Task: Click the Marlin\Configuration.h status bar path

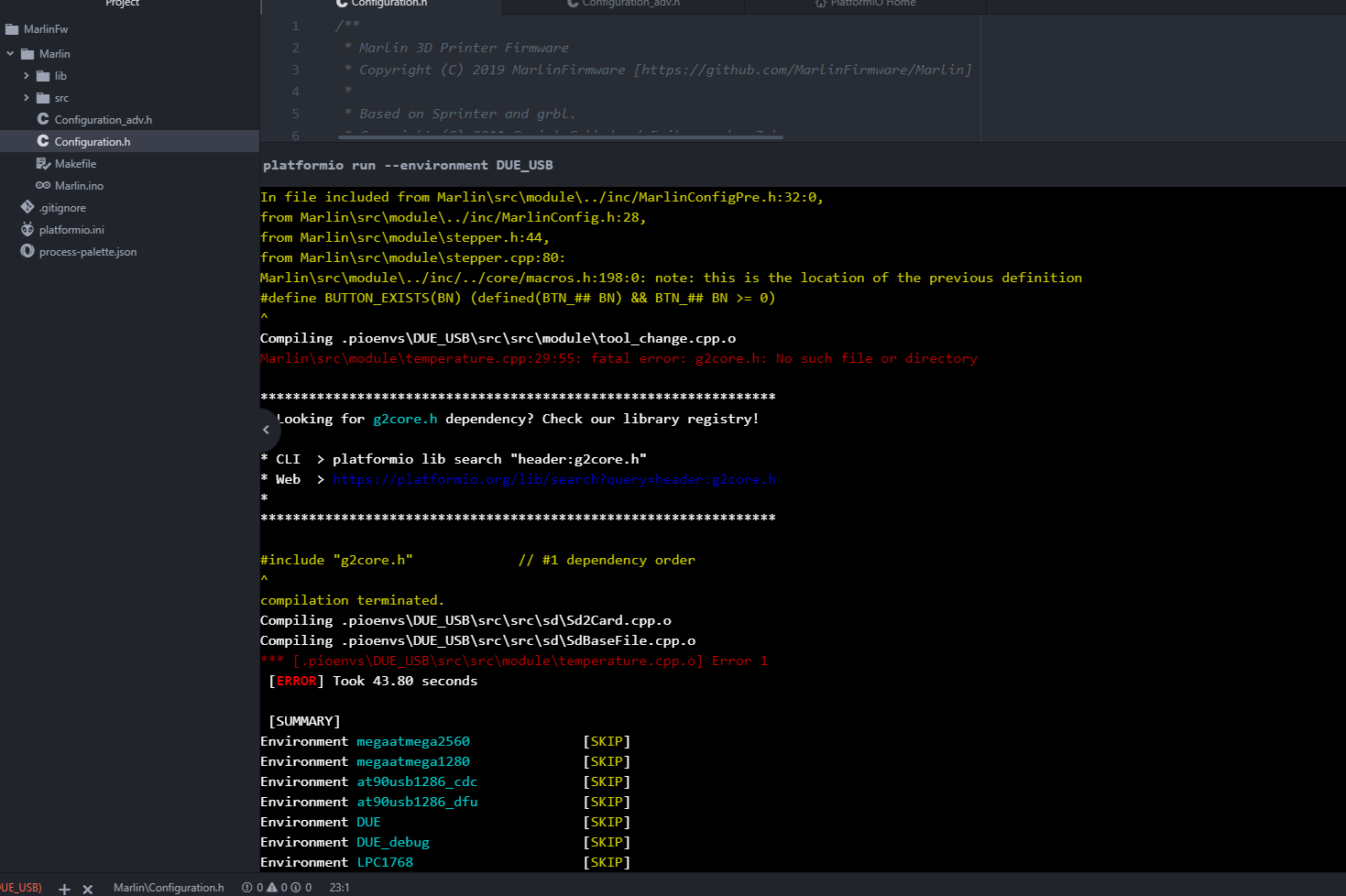Action: [x=169, y=888]
